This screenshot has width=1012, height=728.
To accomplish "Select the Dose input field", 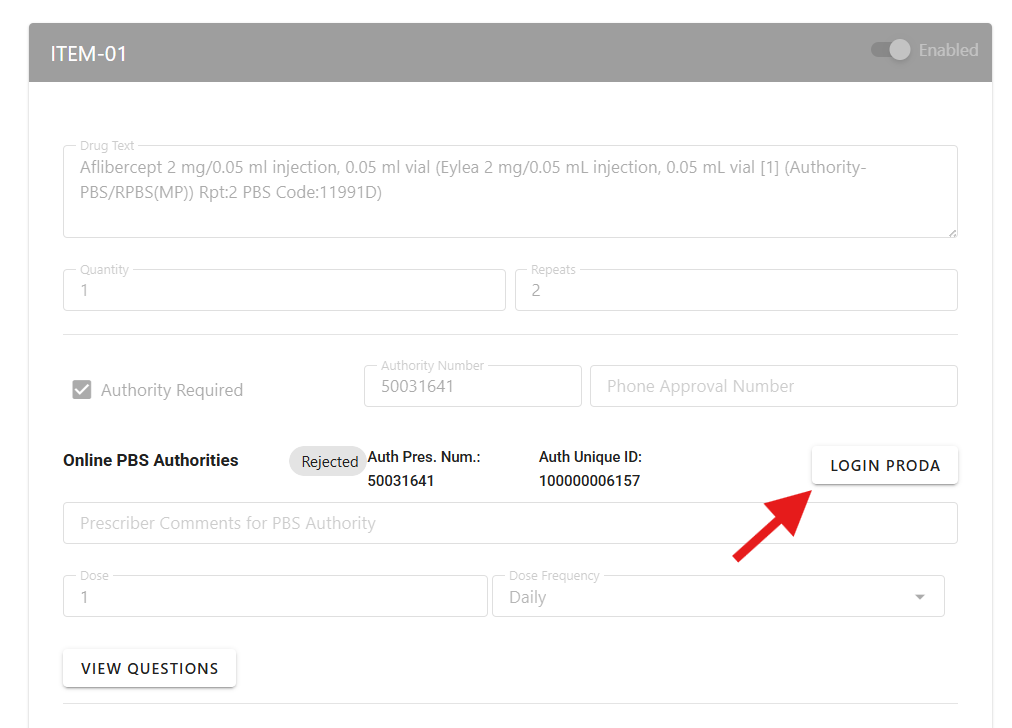I will [x=274, y=597].
